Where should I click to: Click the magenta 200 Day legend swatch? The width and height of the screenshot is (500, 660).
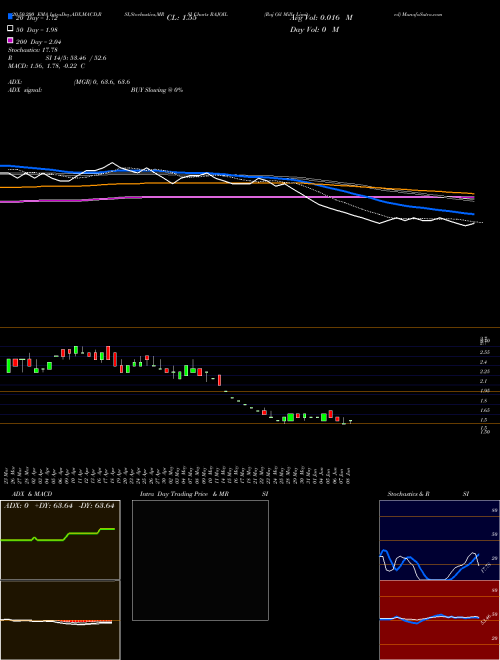pos(10,40)
